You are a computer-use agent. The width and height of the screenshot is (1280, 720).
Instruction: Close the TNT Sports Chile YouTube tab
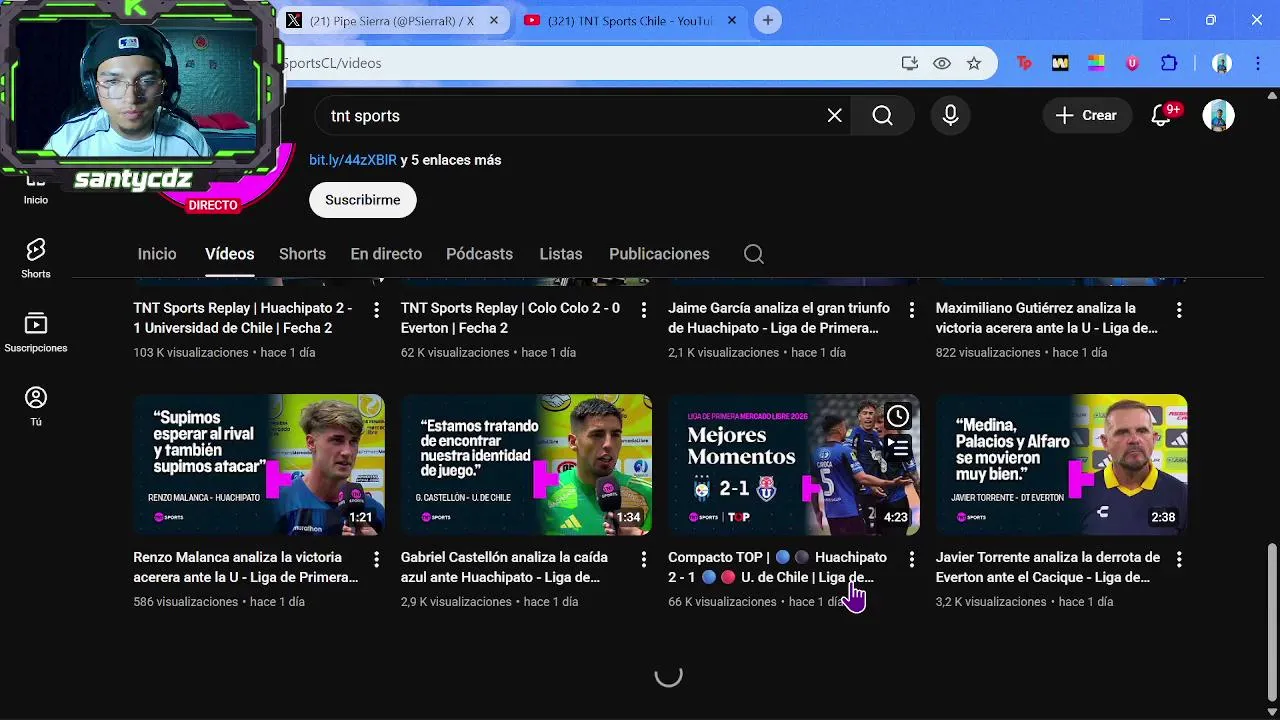(732, 20)
